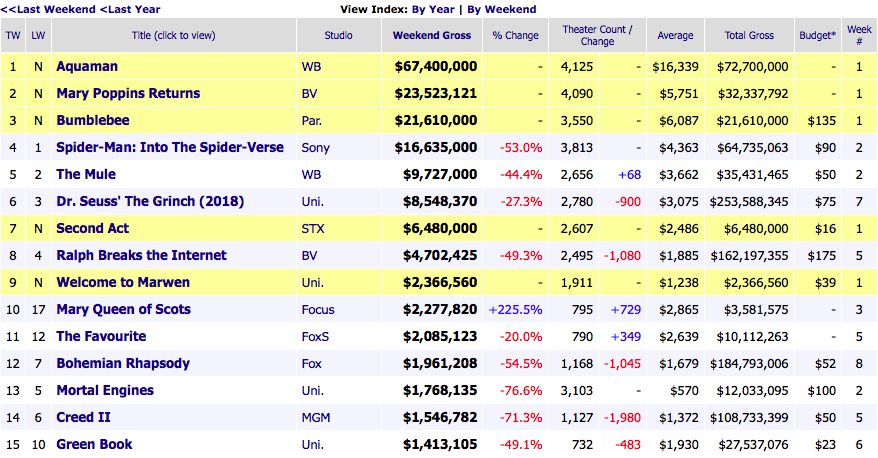
Task: Click the $135 budget value
Action: (x=821, y=120)
